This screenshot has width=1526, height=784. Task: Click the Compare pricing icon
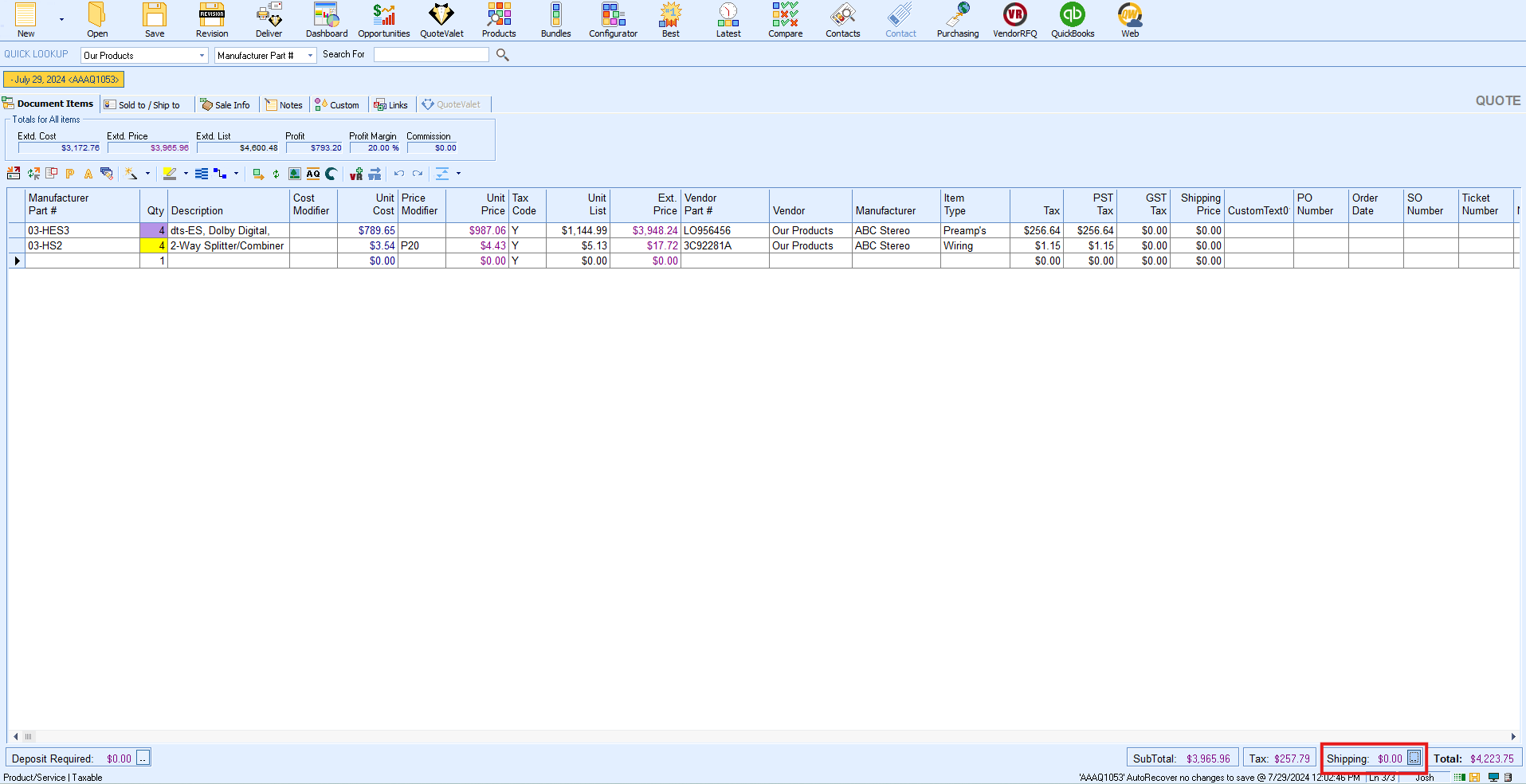point(785,20)
